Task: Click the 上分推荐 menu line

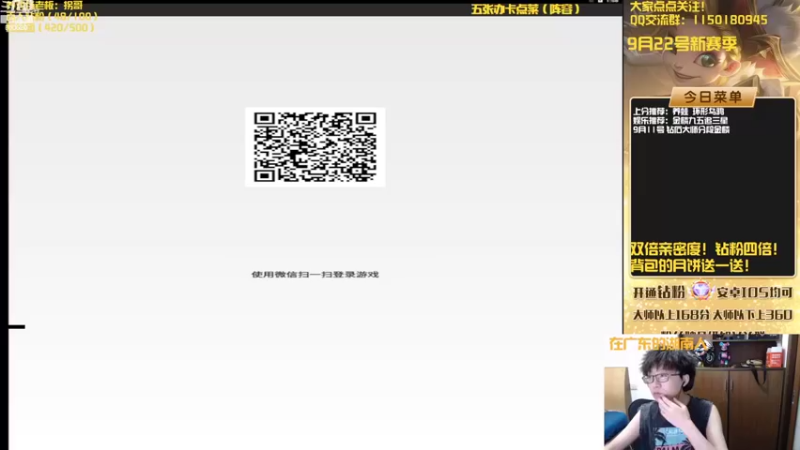Action: [x=679, y=111]
